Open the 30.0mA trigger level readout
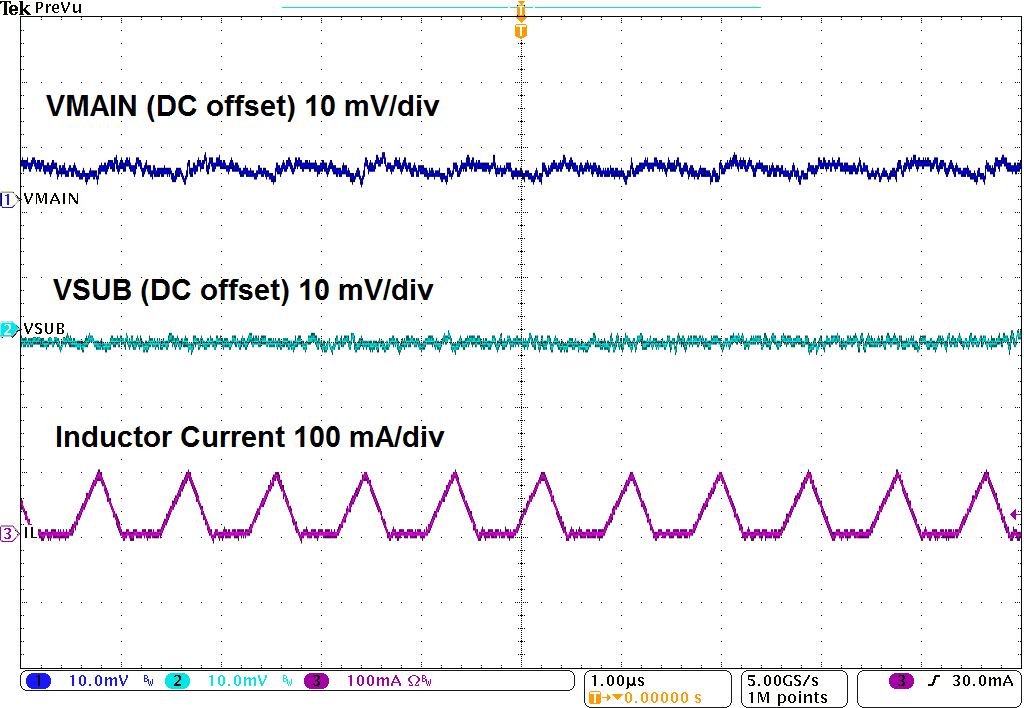This screenshot has width=1024, height=708. pos(983,679)
